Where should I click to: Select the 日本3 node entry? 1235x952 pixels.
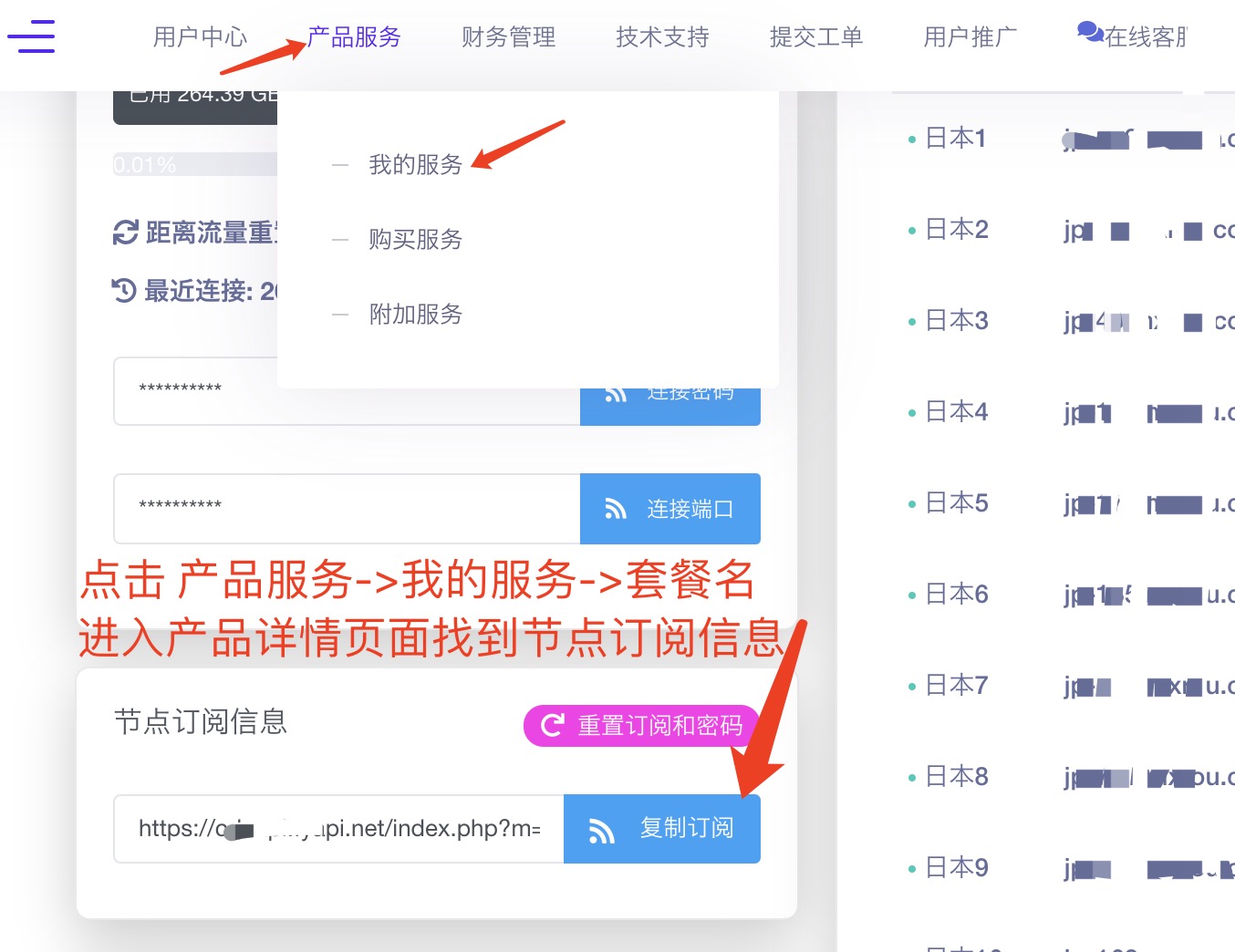click(x=957, y=320)
